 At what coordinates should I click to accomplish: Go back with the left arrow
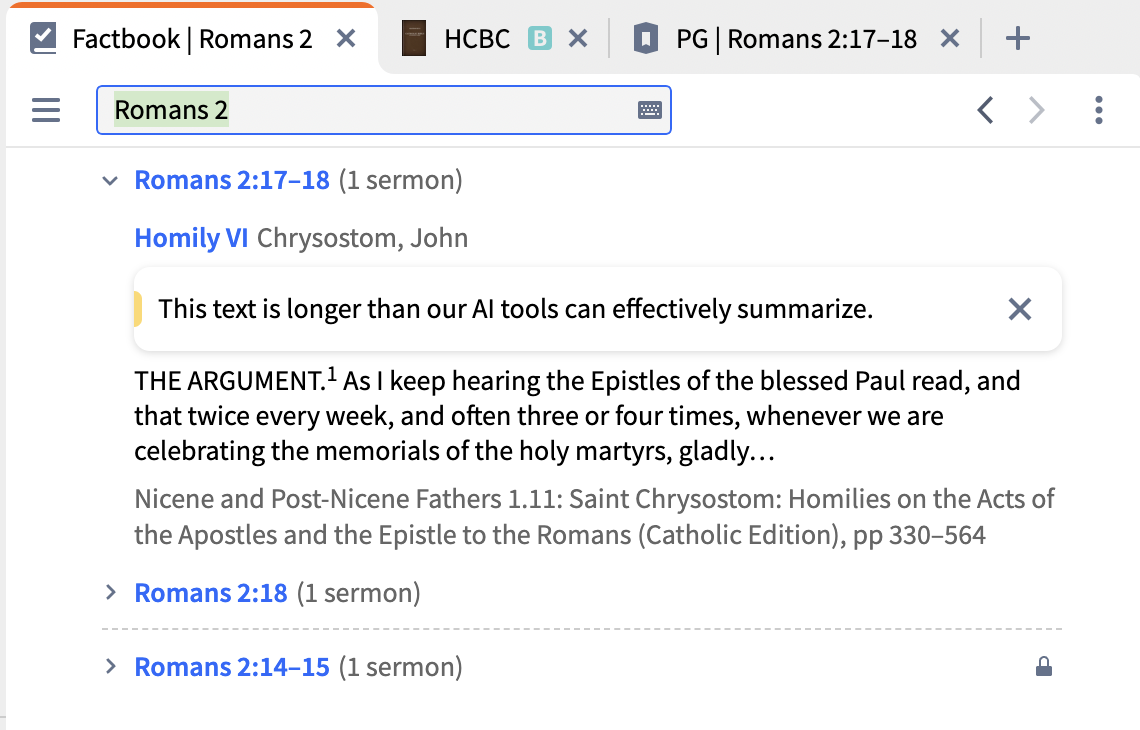(985, 110)
